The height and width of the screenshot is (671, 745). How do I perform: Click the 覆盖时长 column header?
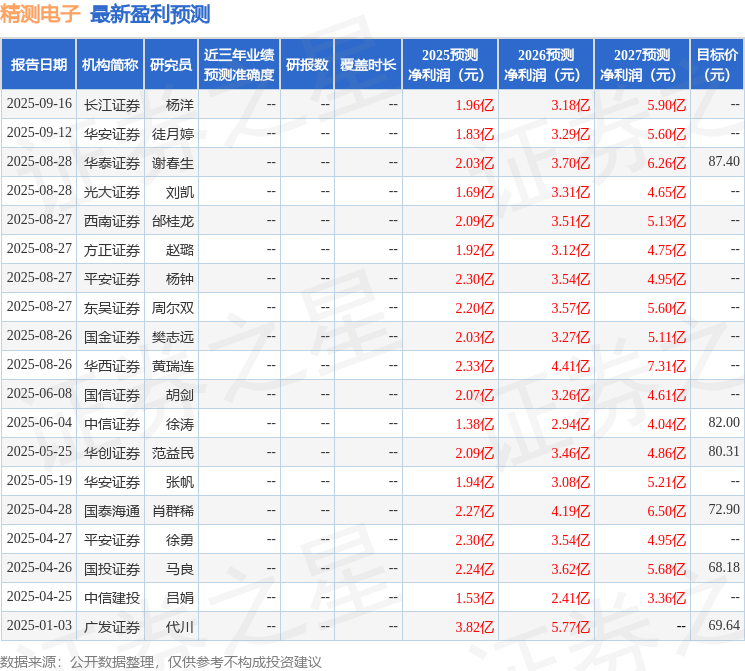tap(368, 65)
